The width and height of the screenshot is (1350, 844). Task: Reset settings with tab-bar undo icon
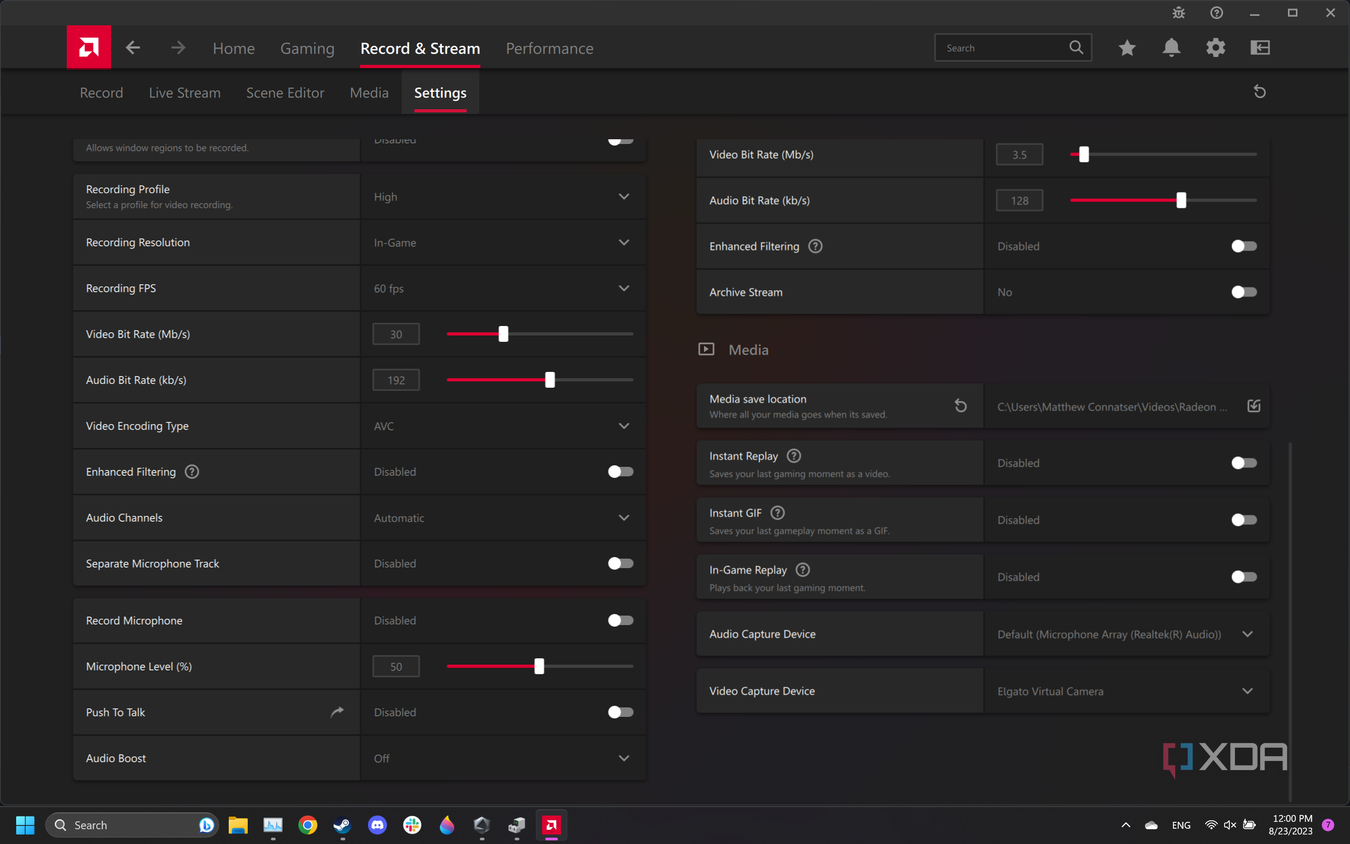(1260, 92)
